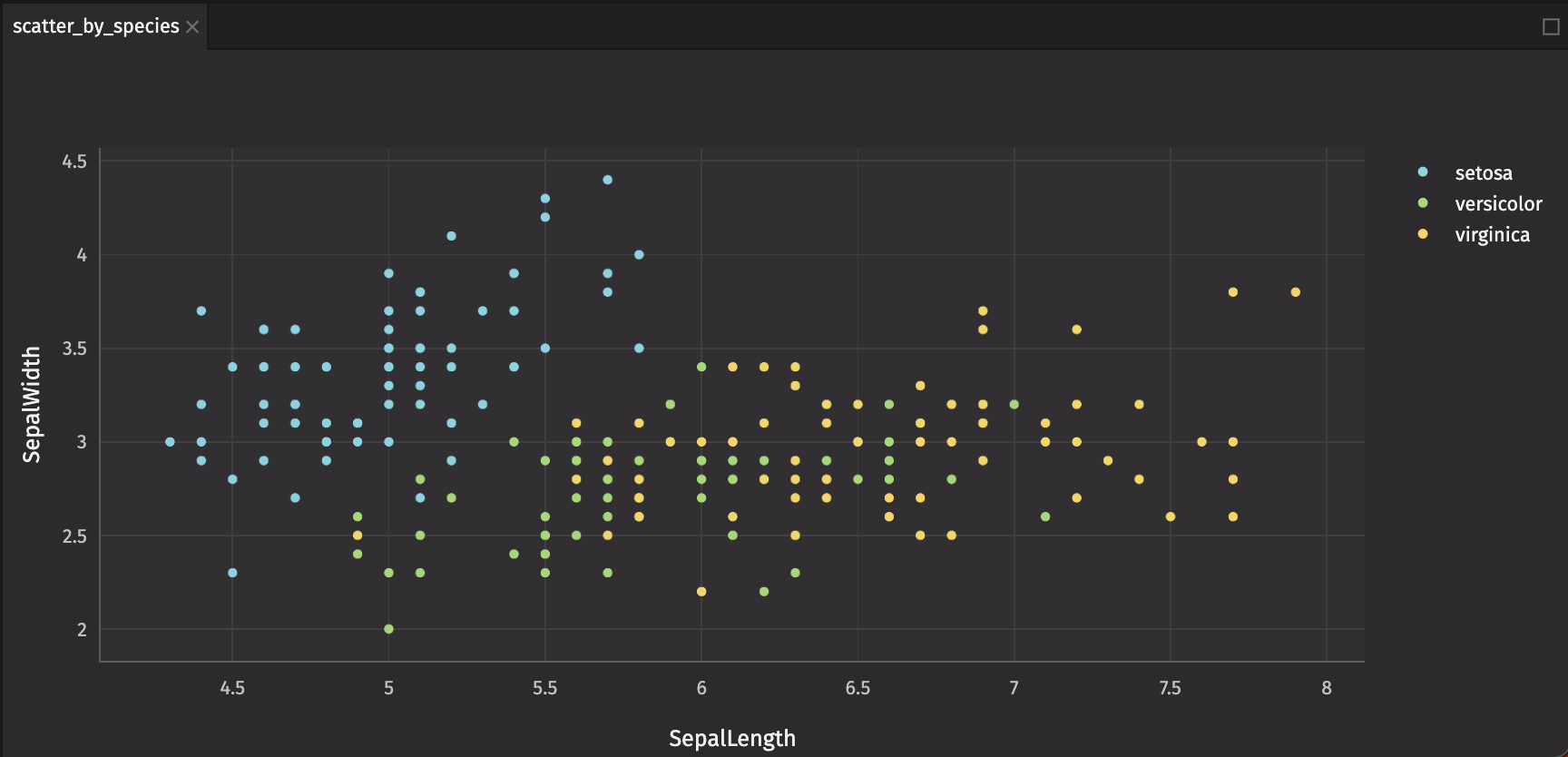Viewport: 1568px width, 757px height.
Task: Toggle the setosa series in the legend
Action: [1483, 172]
